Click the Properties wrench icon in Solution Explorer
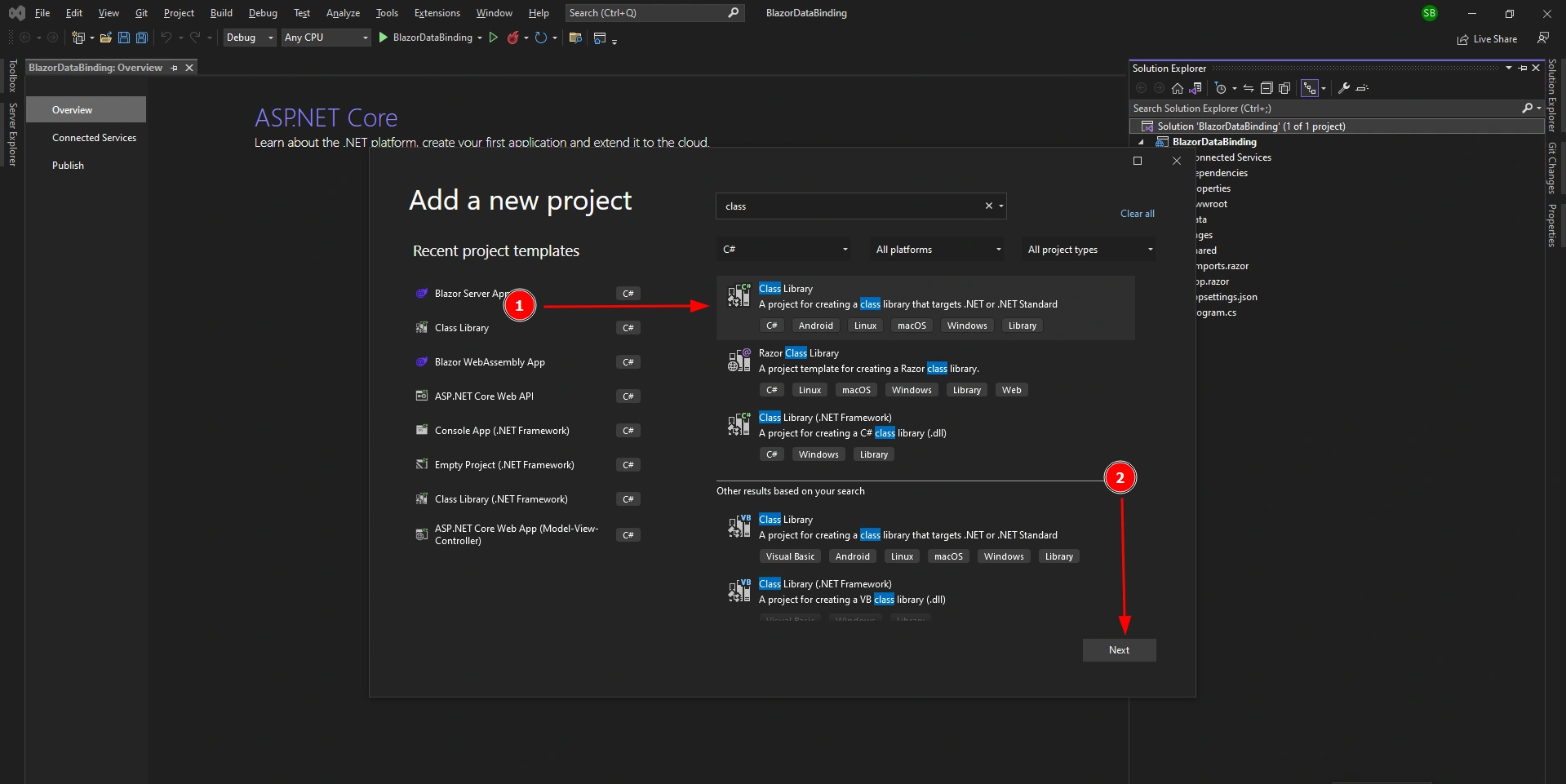Screen dimensions: 1566x784 (1344, 88)
